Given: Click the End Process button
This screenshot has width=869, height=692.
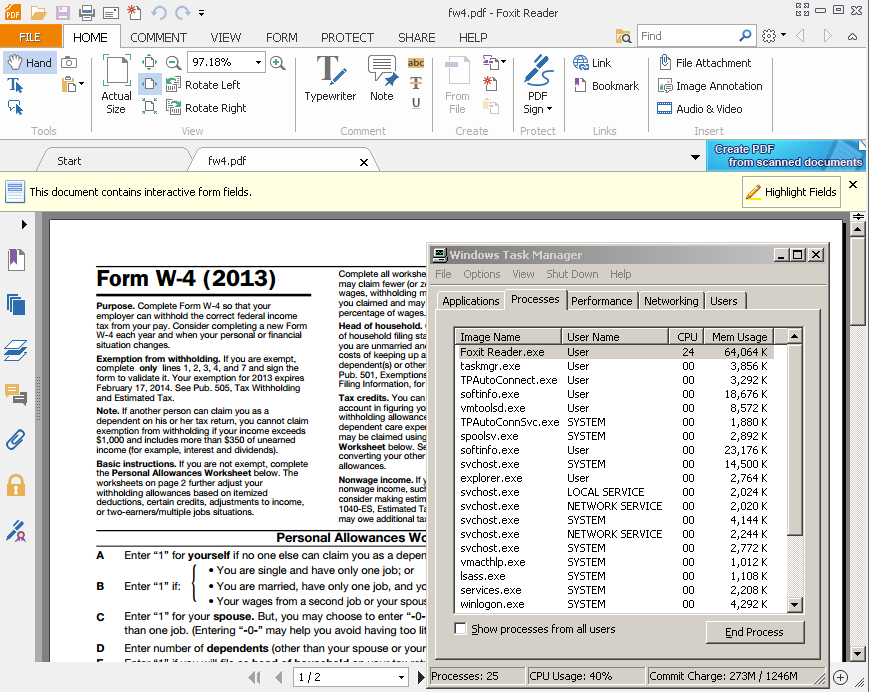Looking at the screenshot, I should click(754, 632).
